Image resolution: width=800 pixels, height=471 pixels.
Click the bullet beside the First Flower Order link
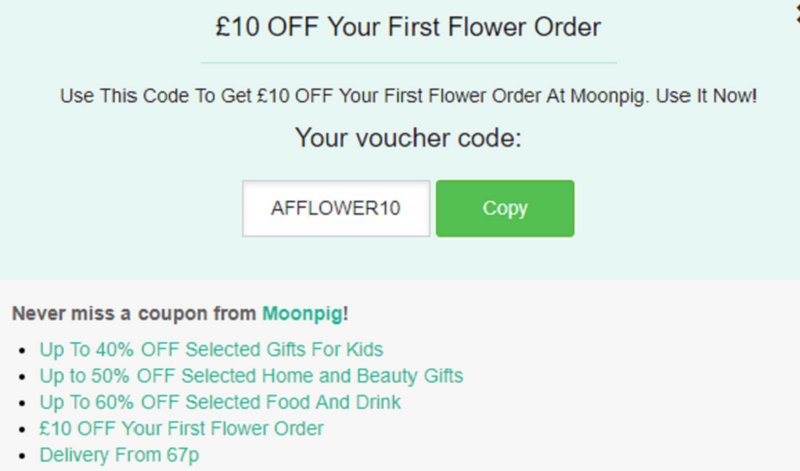pos(24,429)
